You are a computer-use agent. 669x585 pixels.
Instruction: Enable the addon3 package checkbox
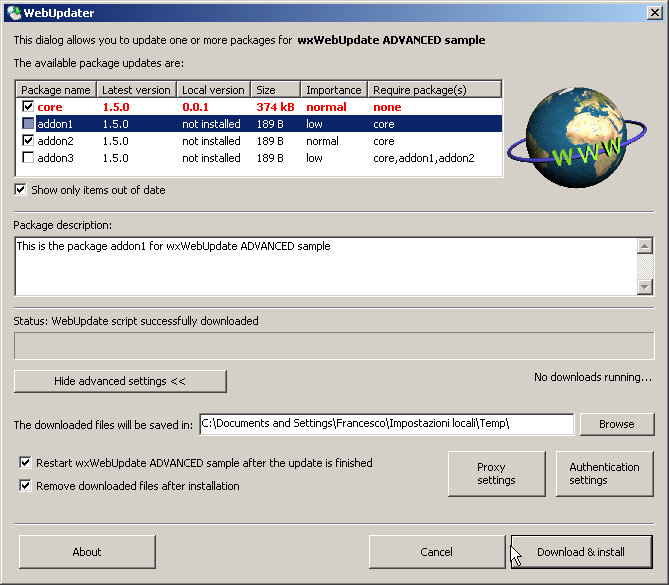(x=28, y=158)
